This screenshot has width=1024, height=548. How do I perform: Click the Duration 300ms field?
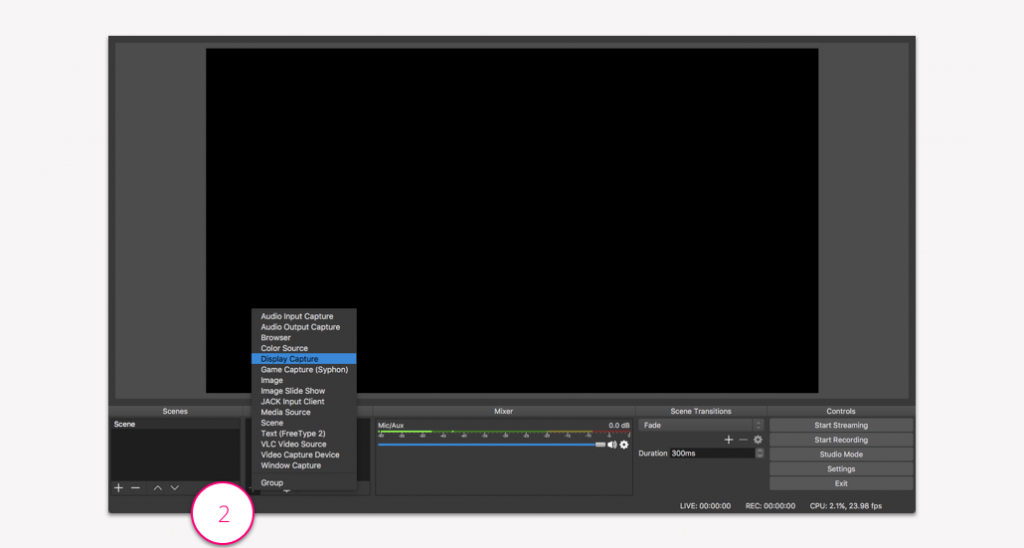tap(712, 453)
